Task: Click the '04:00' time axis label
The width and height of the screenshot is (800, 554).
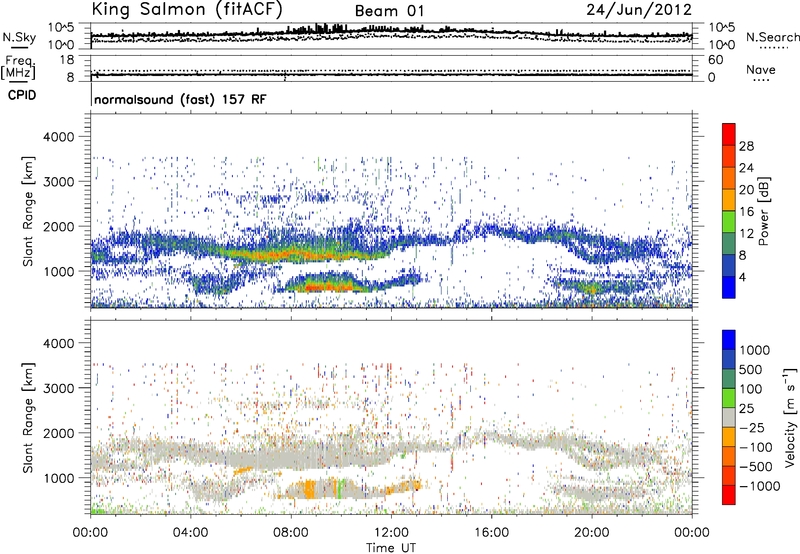Action: tap(190, 533)
